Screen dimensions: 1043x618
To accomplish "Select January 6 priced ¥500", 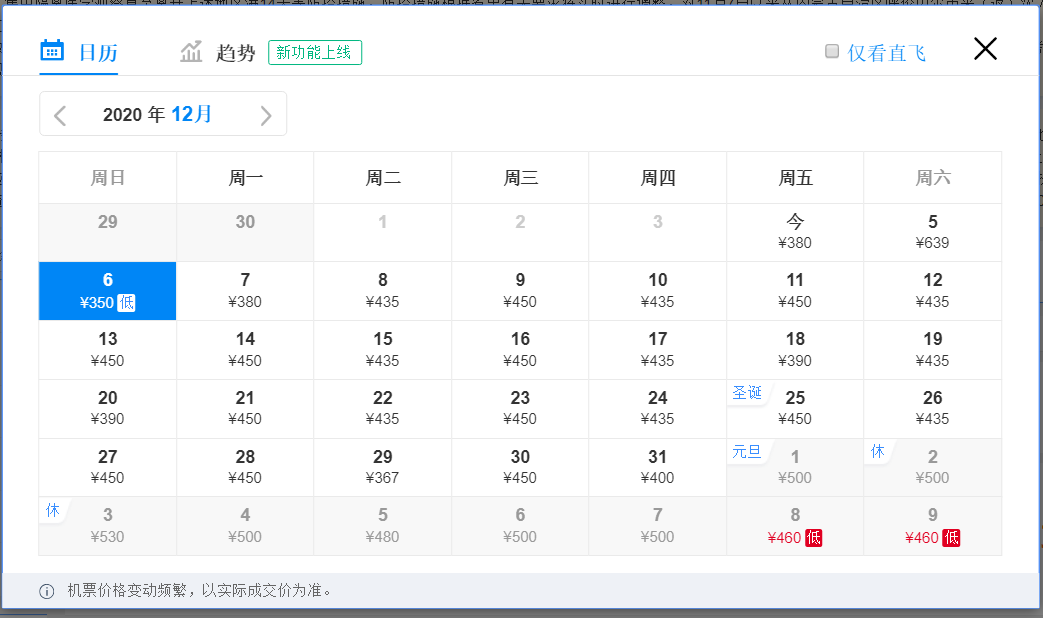I will (520, 526).
